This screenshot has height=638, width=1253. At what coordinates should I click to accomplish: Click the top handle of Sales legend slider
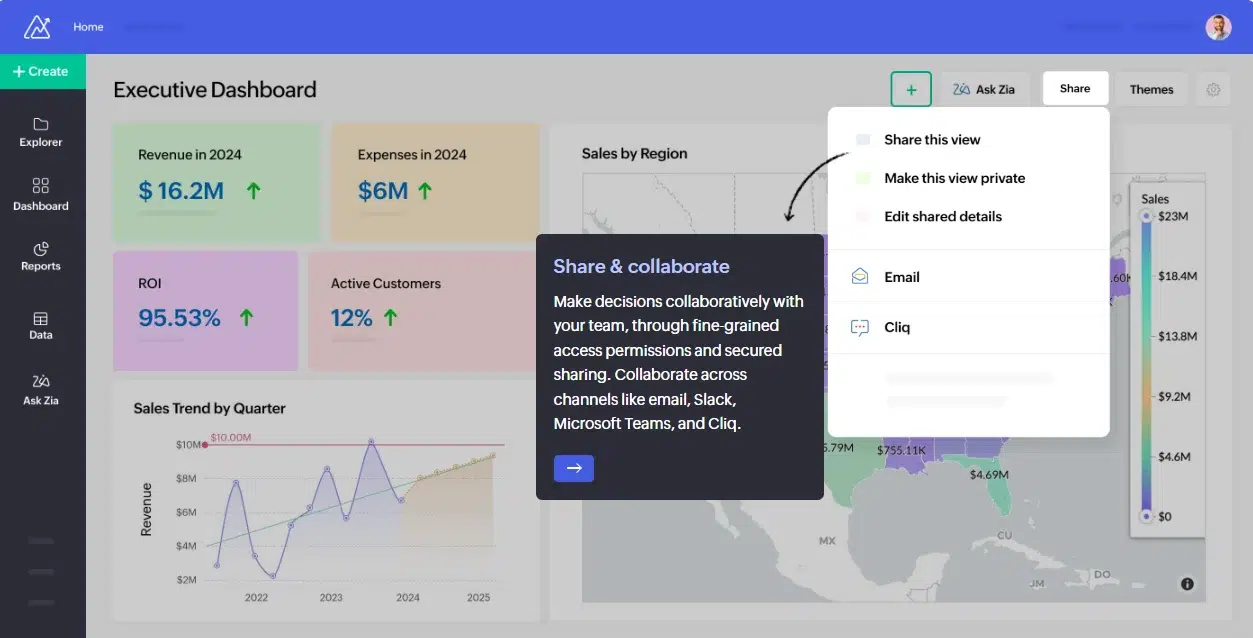point(1146,216)
